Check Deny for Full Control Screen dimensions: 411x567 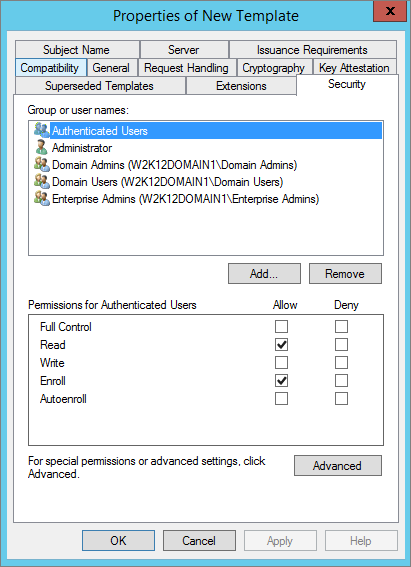pyautogui.click(x=341, y=327)
